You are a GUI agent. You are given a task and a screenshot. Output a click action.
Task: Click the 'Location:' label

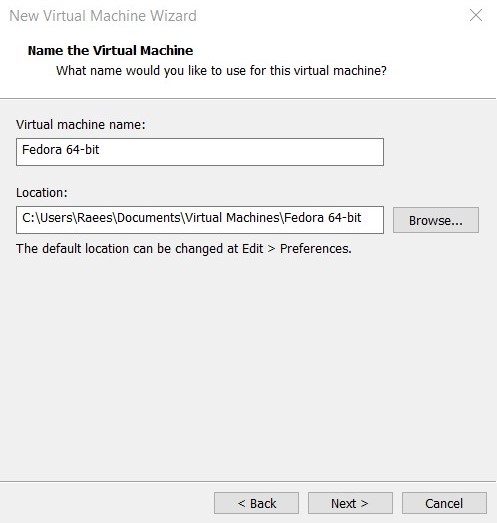point(42,193)
